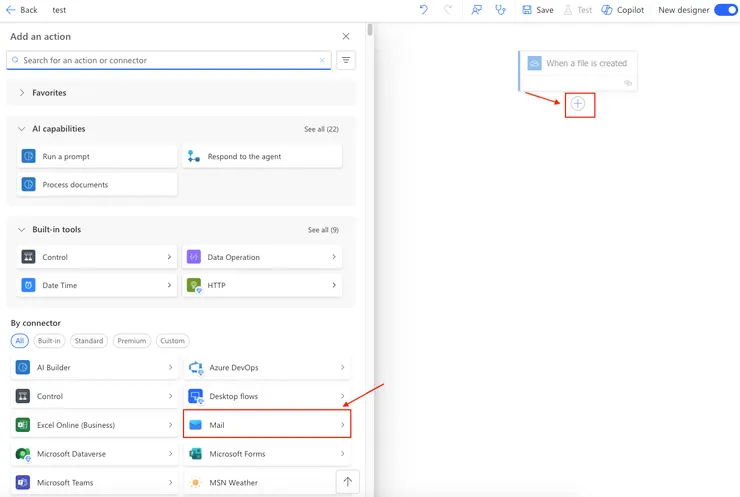
Task: Click the Azure DevOps connector icon
Action: [x=195, y=367]
